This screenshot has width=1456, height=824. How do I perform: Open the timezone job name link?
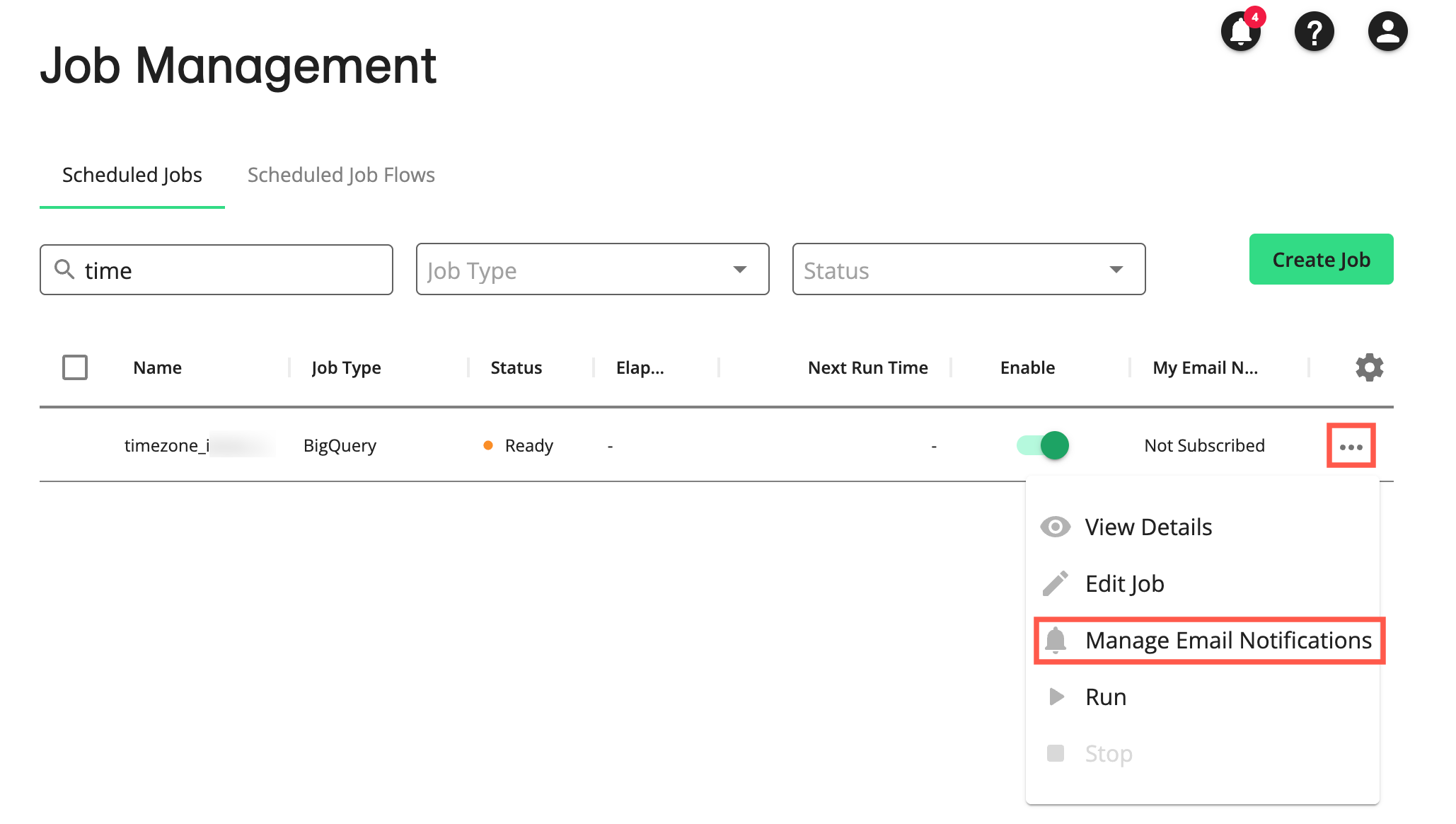(167, 445)
